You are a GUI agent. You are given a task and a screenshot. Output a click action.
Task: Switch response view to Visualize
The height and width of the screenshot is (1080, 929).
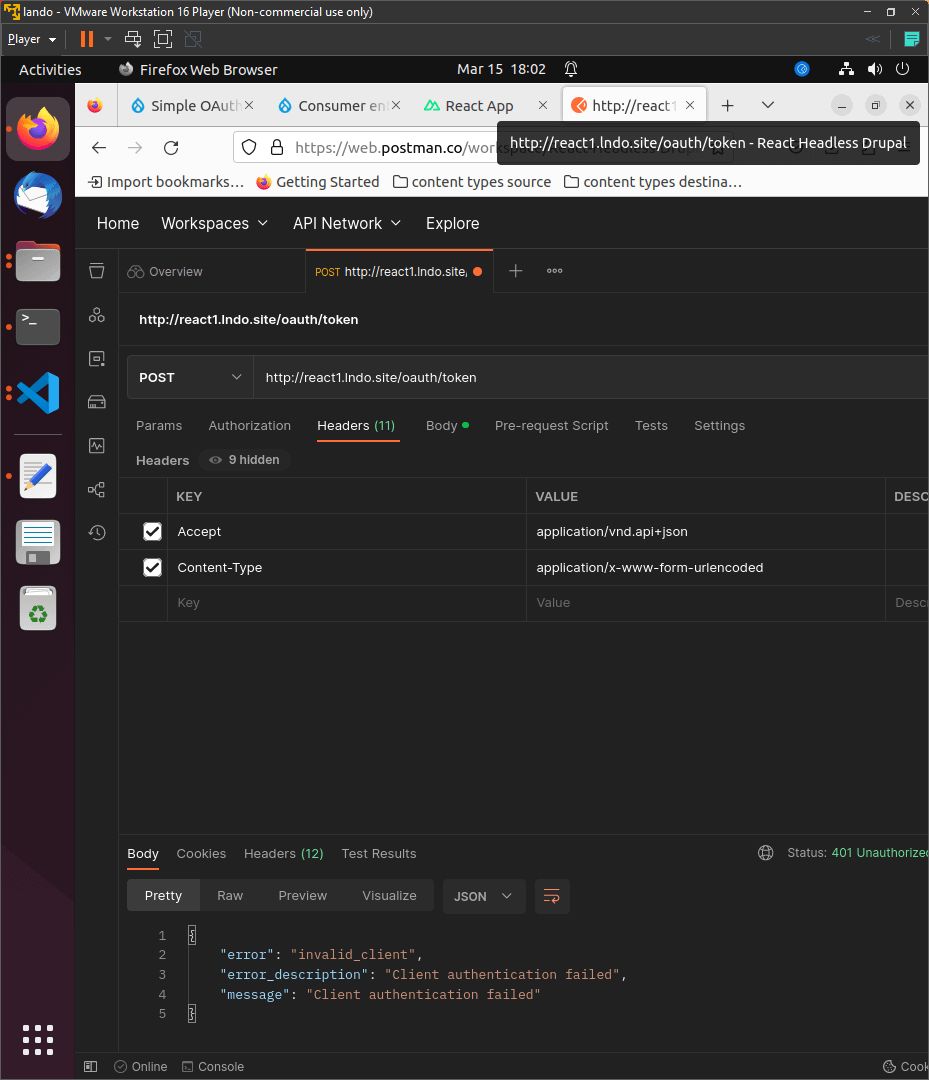pyautogui.click(x=389, y=896)
